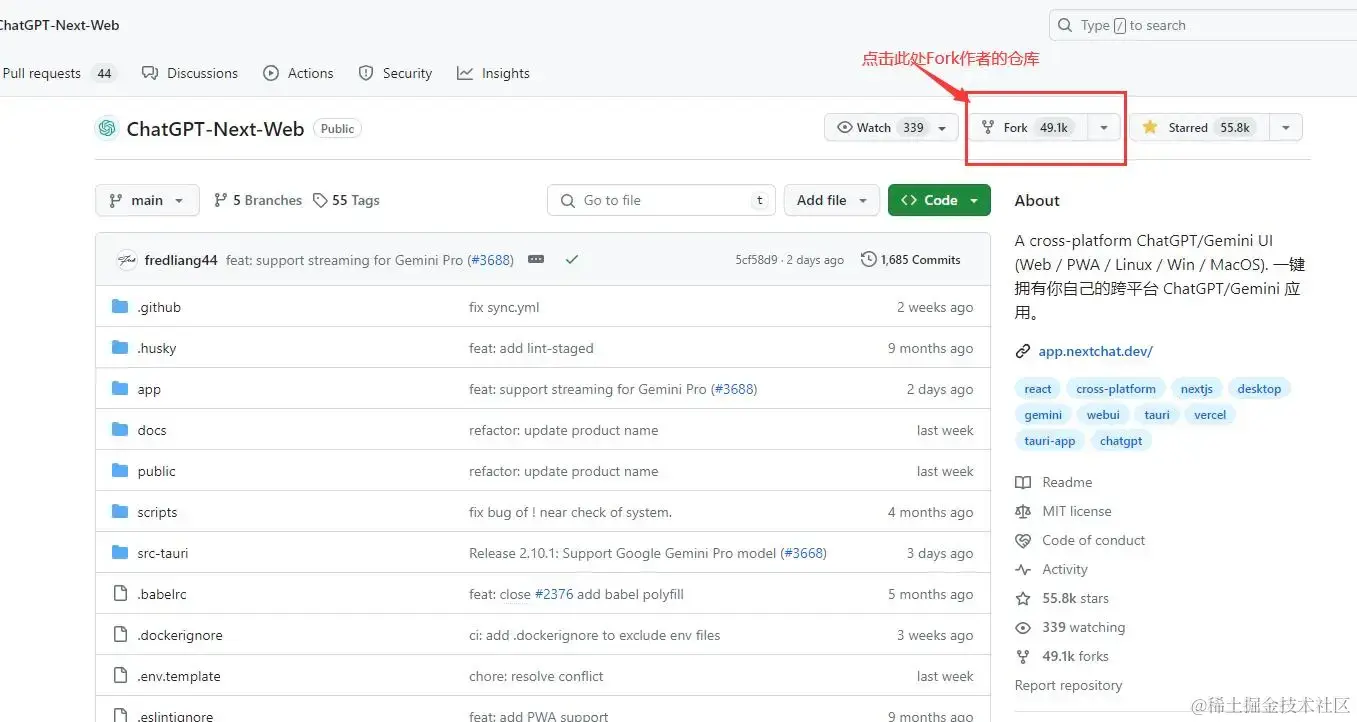Click the eye icon beside 339 watching

click(x=1023, y=627)
